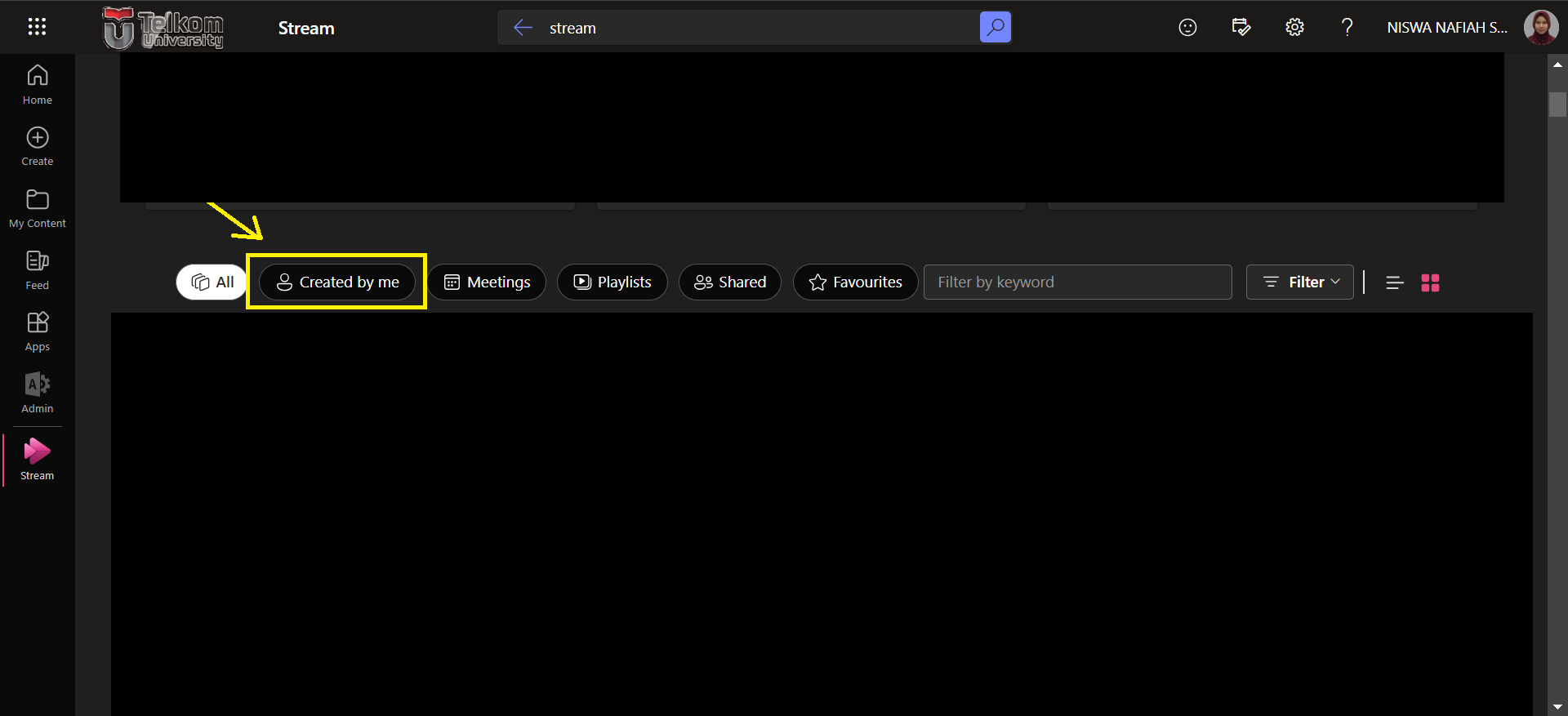Open the app launcher waffle icon
The image size is (1568, 716).
pyautogui.click(x=37, y=27)
